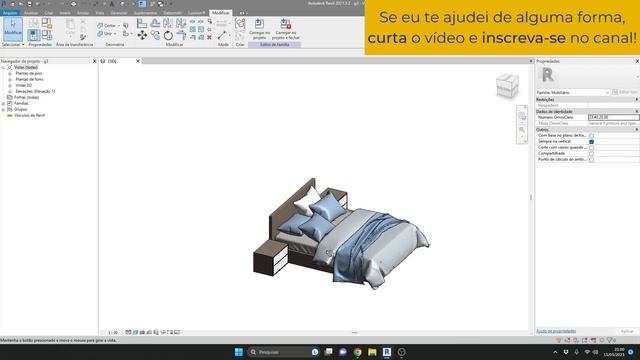
Task: Click the Unir geometry tool
Action: (105, 33)
